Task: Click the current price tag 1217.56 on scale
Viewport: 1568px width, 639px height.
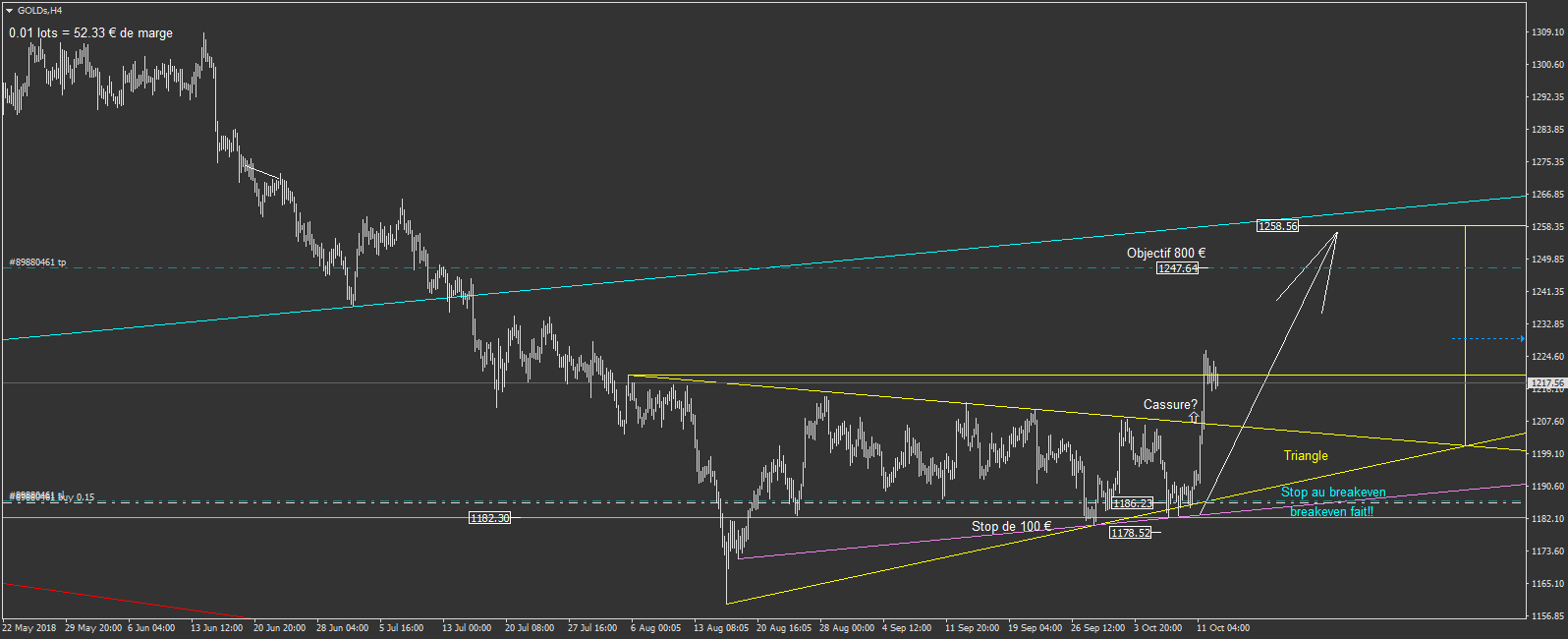Action: pos(1546,383)
